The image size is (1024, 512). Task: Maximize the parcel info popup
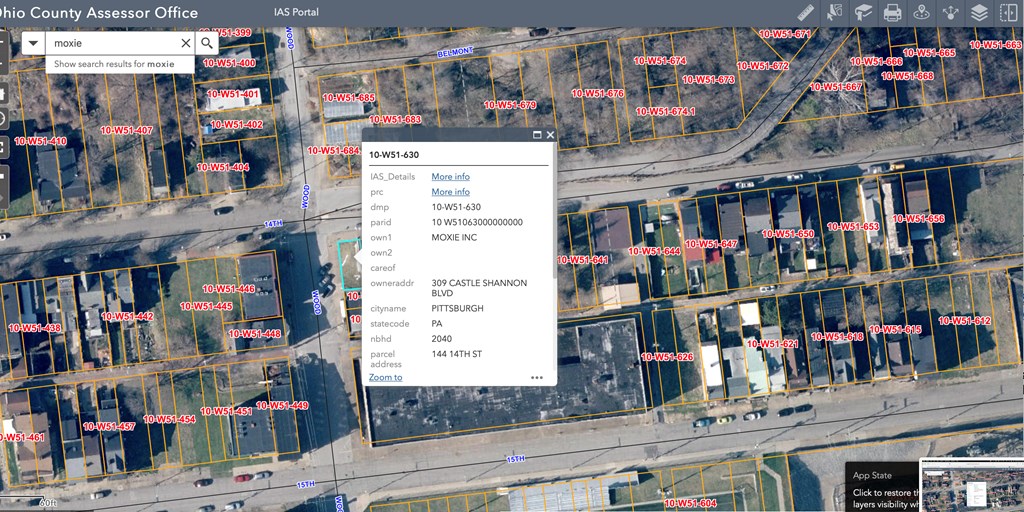click(x=537, y=135)
